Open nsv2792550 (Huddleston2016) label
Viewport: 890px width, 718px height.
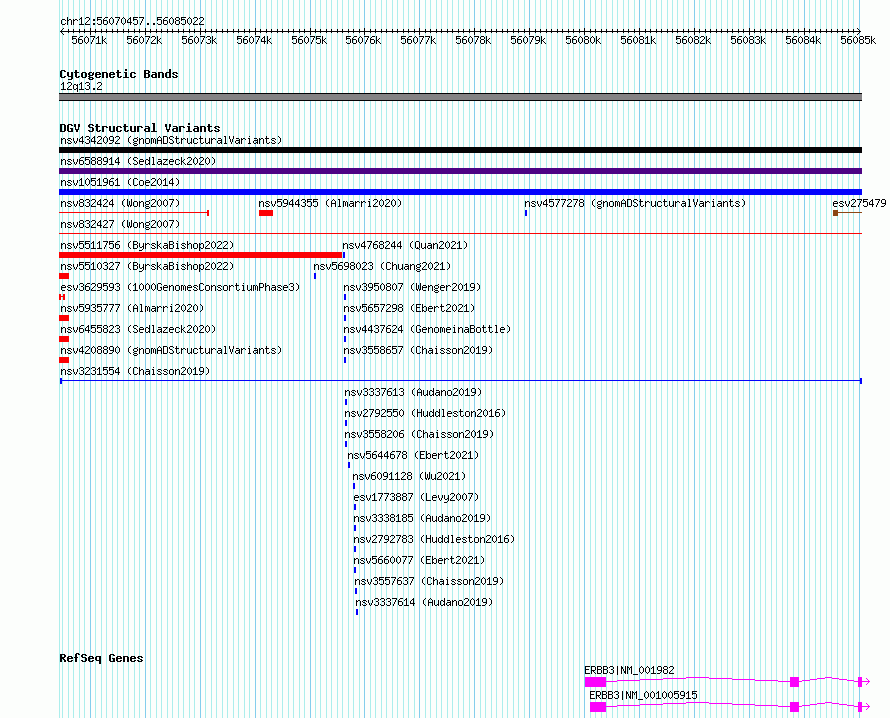coord(425,413)
